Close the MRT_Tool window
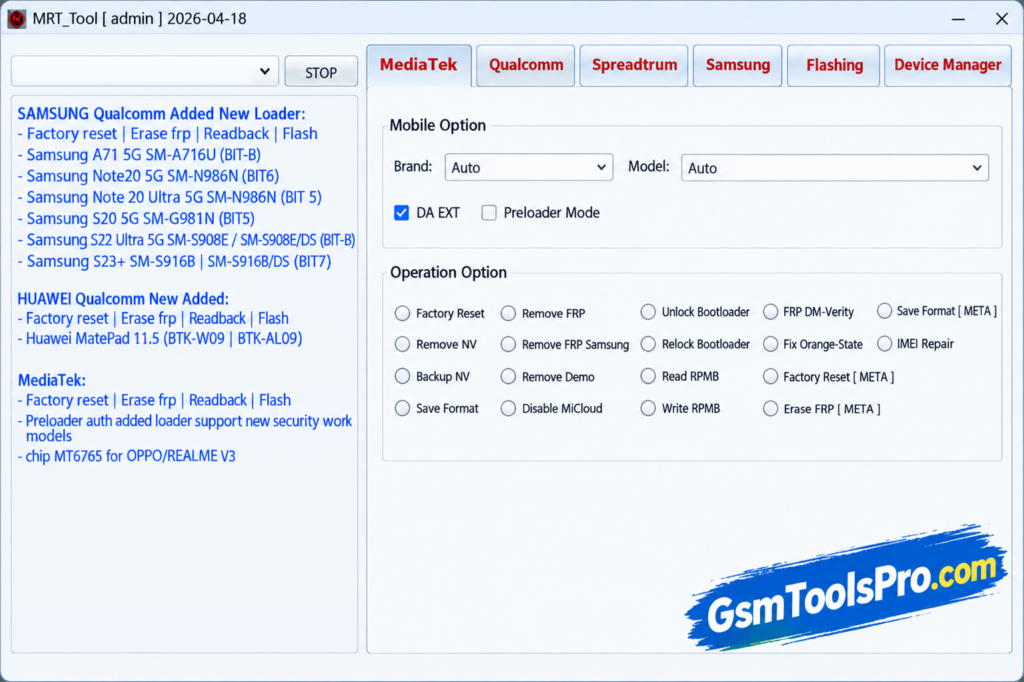Screen dimensions: 1024x682 [1002, 19]
